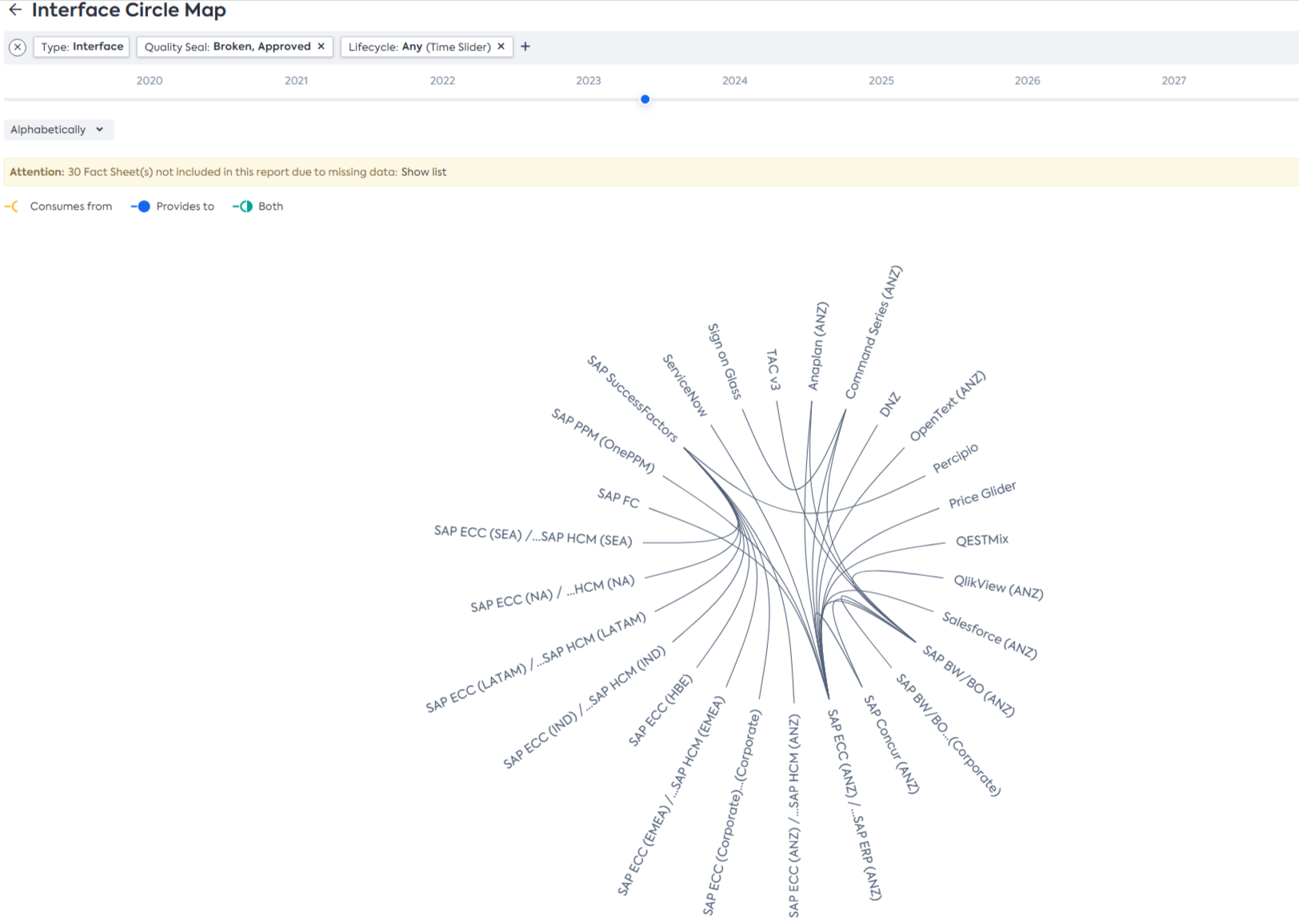Screen dimensions: 1299x924
Task: Open the Type: Interface filter
Action: coord(82,46)
